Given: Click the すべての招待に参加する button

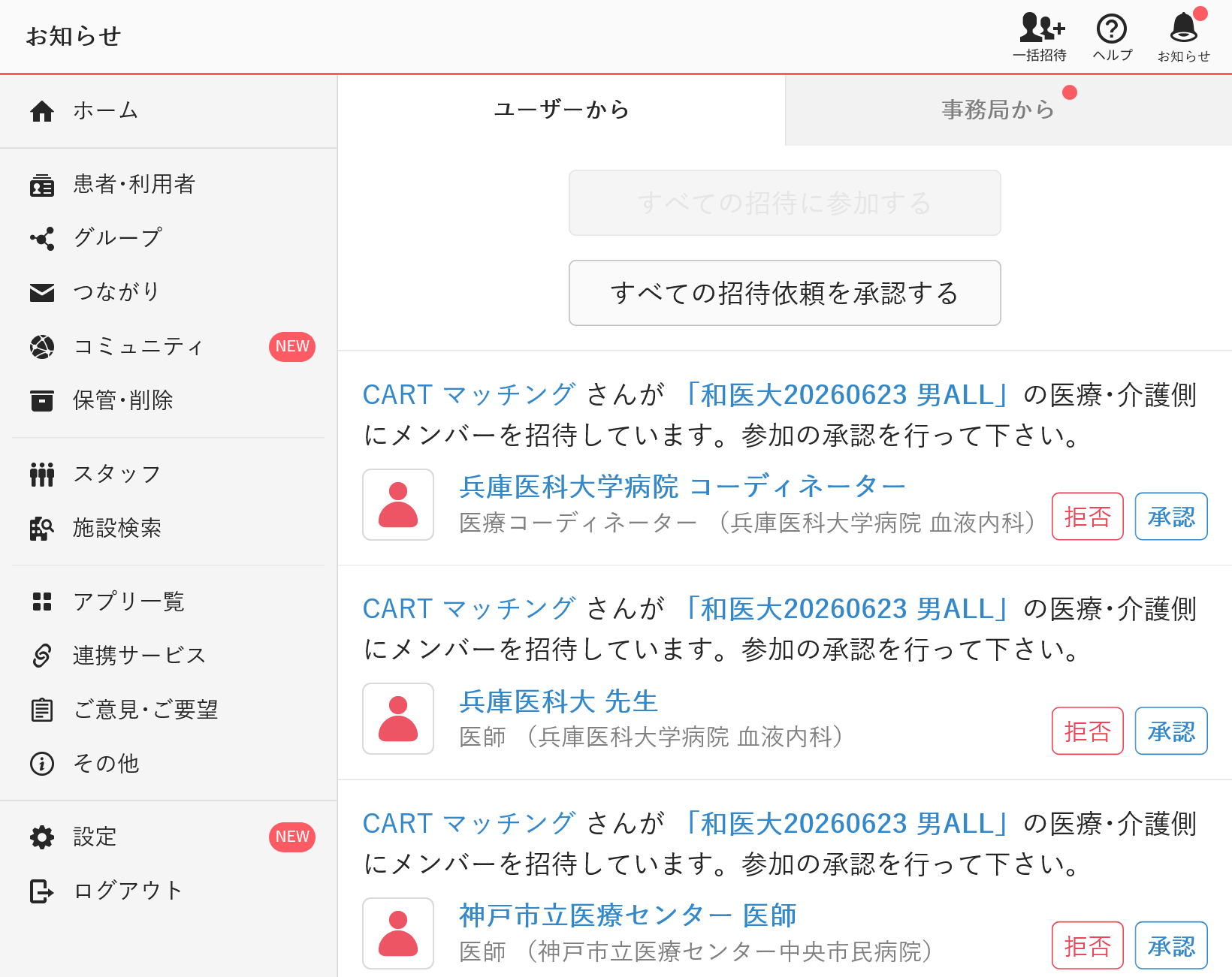Looking at the screenshot, I should coord(785,203).
